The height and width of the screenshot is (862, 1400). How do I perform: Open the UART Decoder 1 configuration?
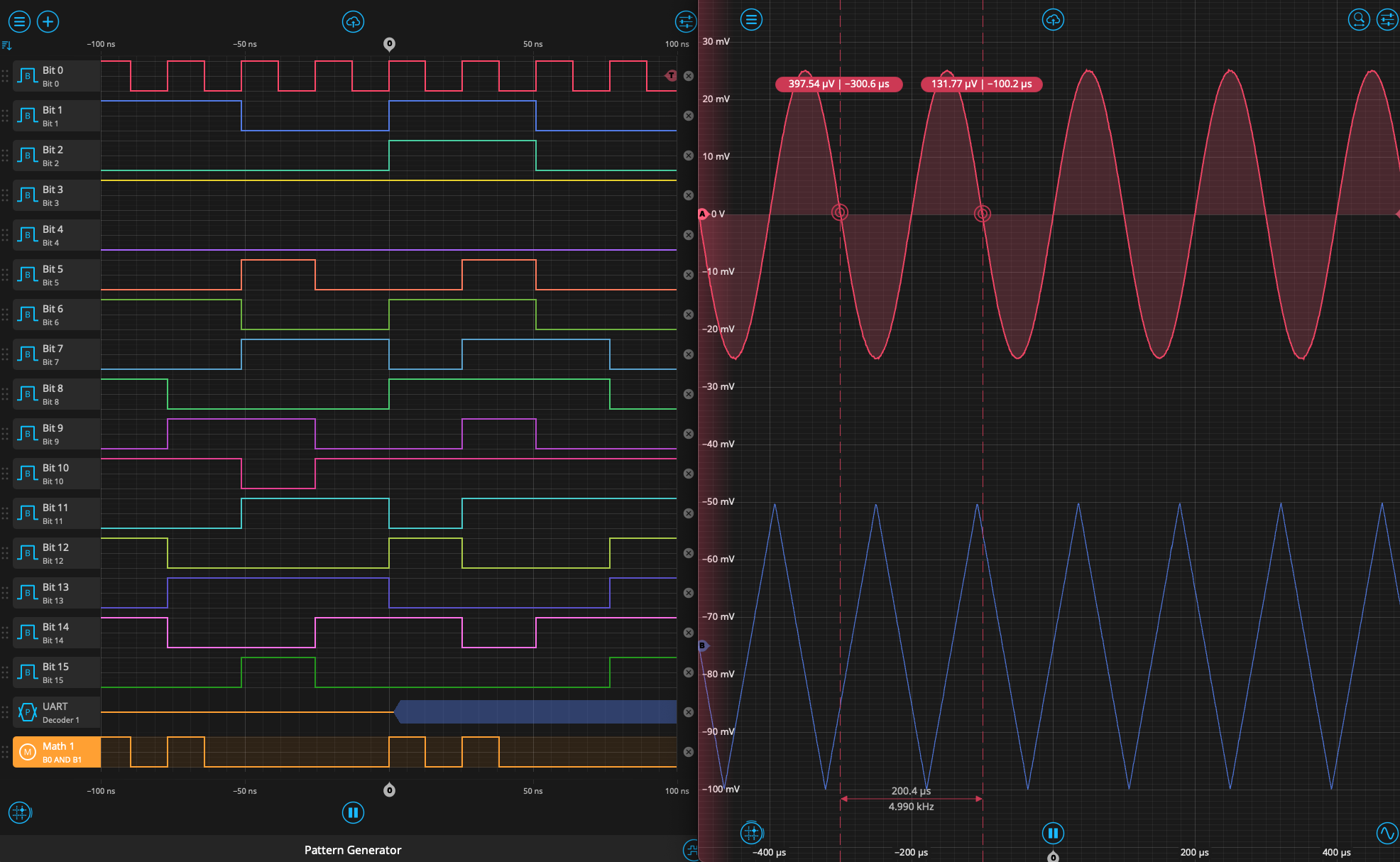coord(56,711)
